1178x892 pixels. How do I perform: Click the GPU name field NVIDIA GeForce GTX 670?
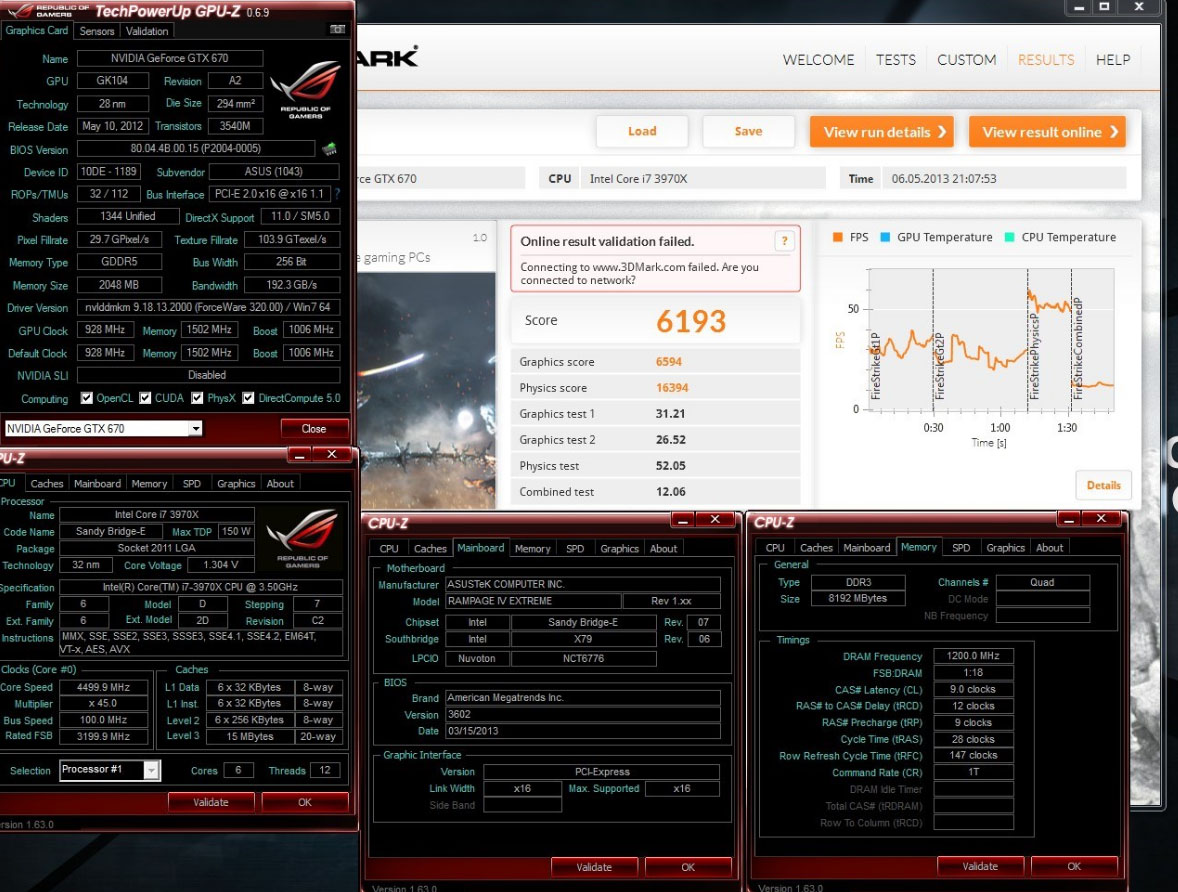(x=170, y=58)
